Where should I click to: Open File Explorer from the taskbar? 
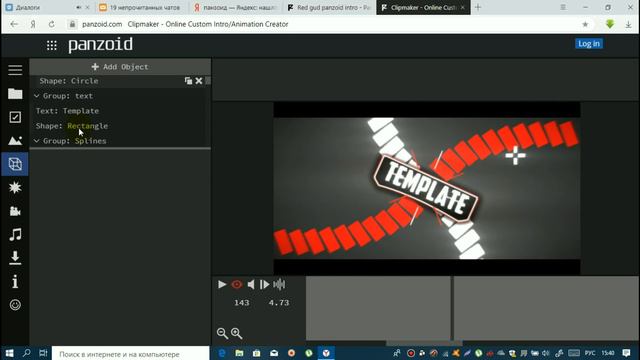tap(239, 353)
